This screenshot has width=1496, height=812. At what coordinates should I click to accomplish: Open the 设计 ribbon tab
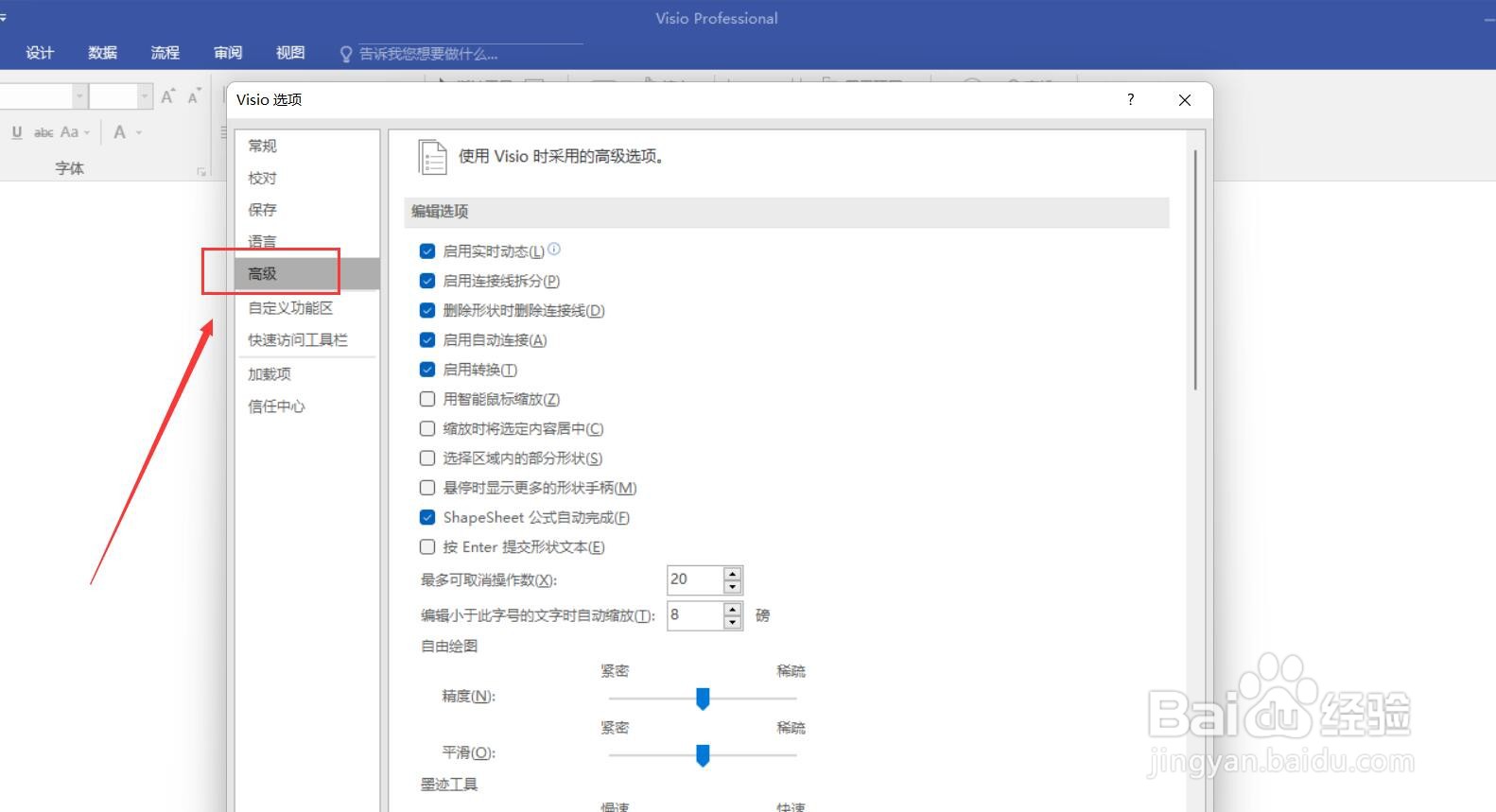coord(40,53)
